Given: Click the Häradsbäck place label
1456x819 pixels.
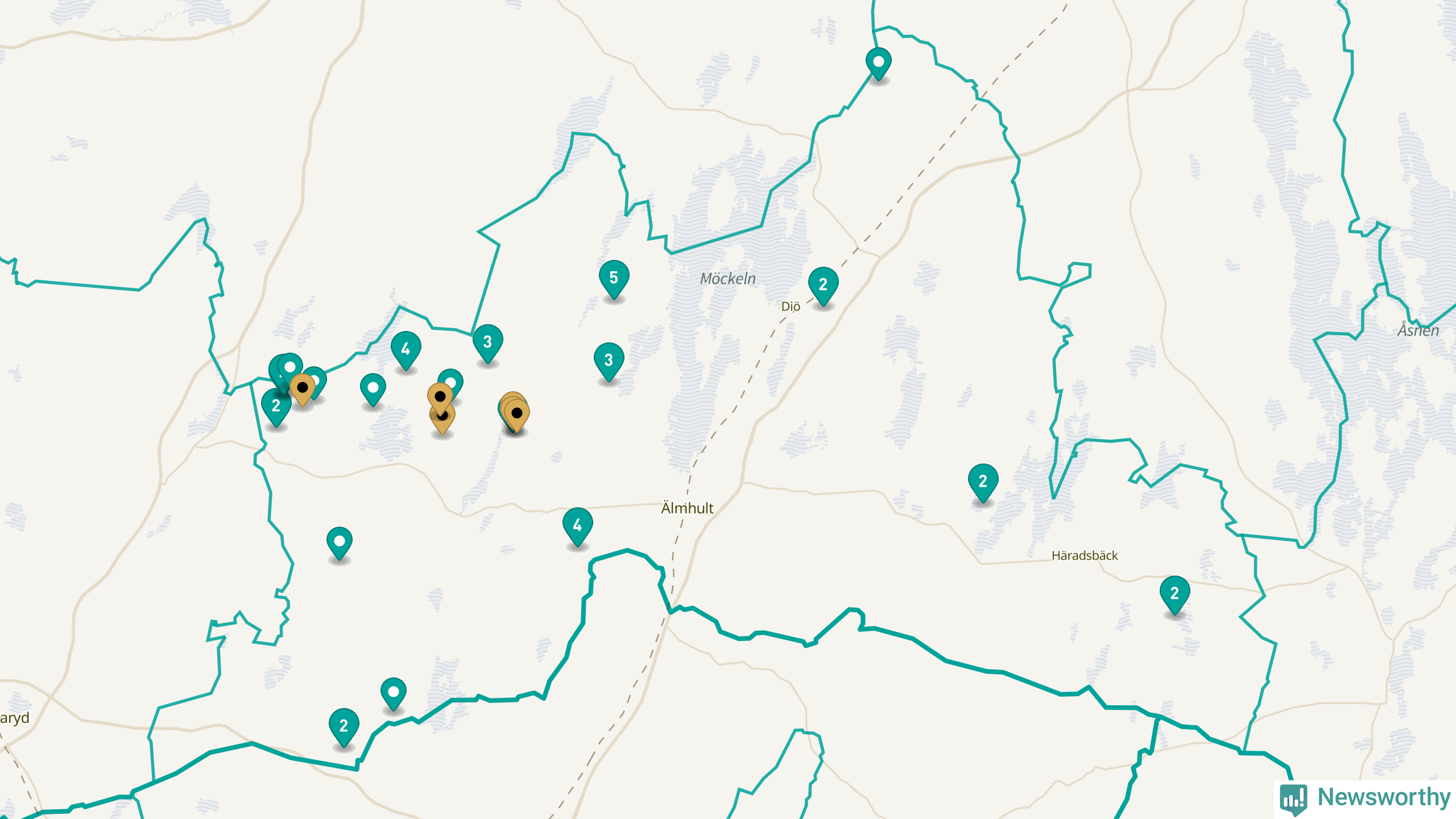Looking at the screenshot, I should (1085, 556).
